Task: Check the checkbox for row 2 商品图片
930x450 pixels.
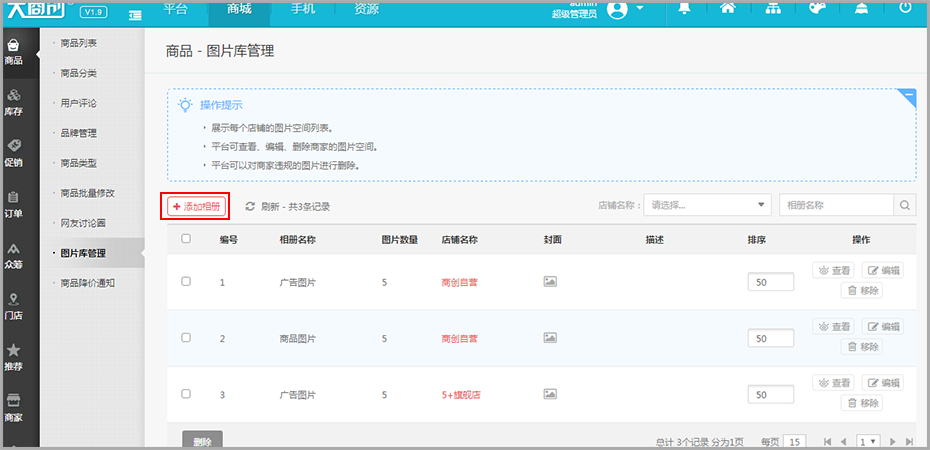Action: click(x=186, y=337)
